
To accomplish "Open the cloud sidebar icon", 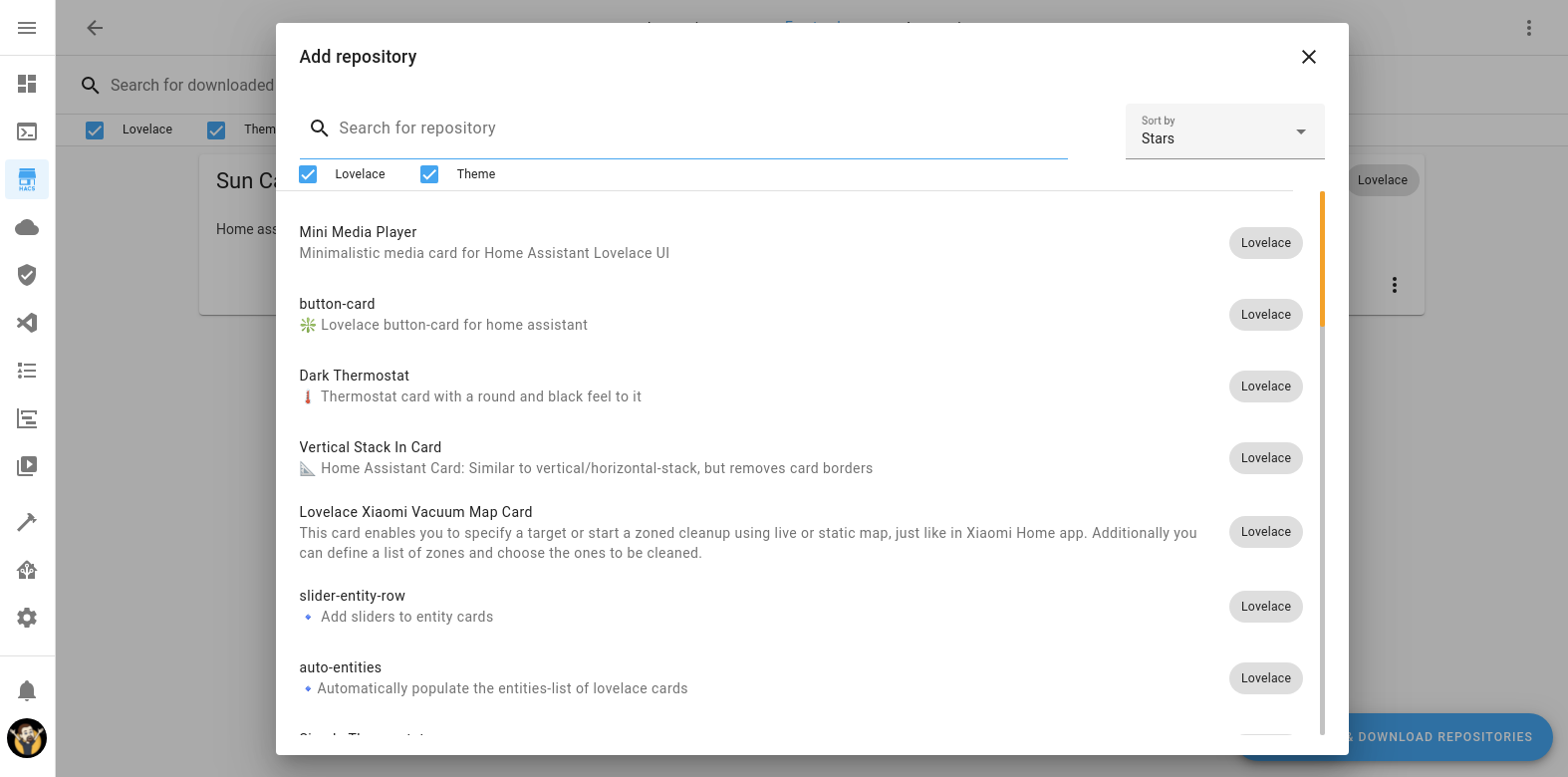I will pos(27,227).
